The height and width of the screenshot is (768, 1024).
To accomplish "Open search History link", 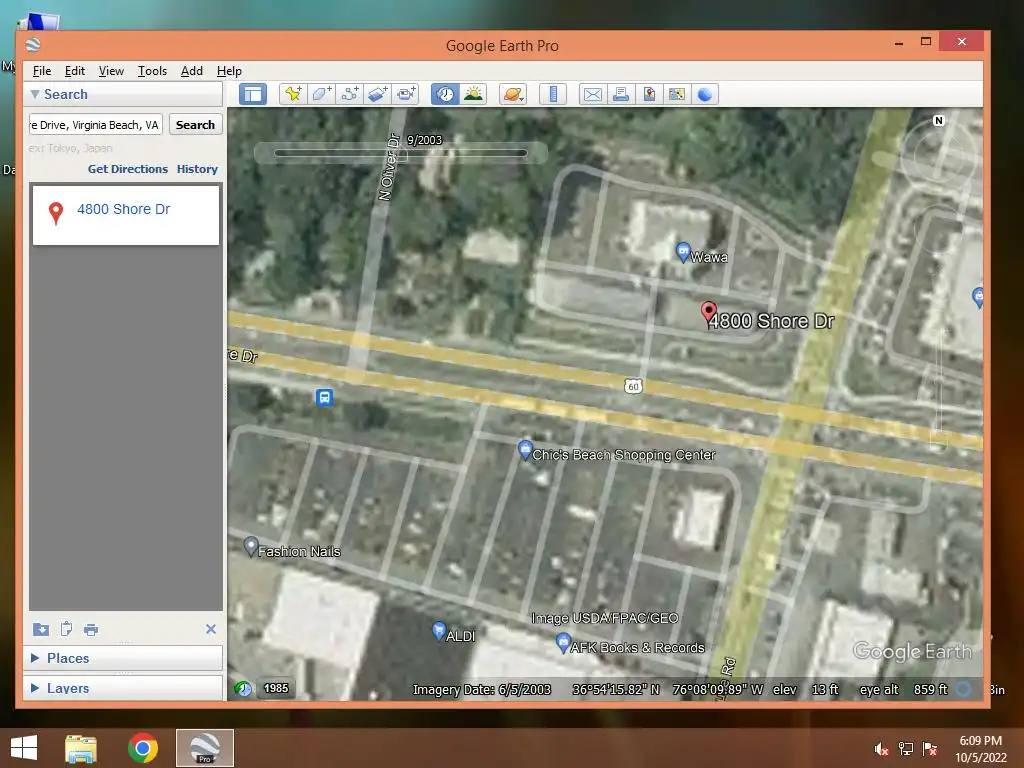I will 197,168.
